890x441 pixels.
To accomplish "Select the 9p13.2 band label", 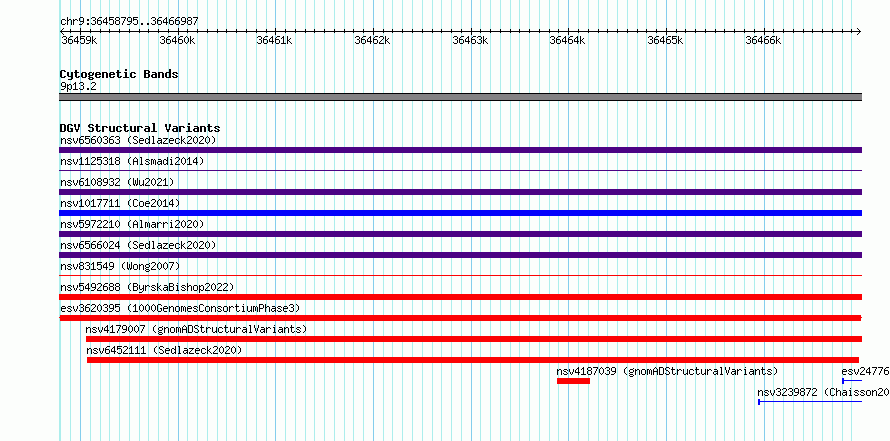I will (78, 86).
